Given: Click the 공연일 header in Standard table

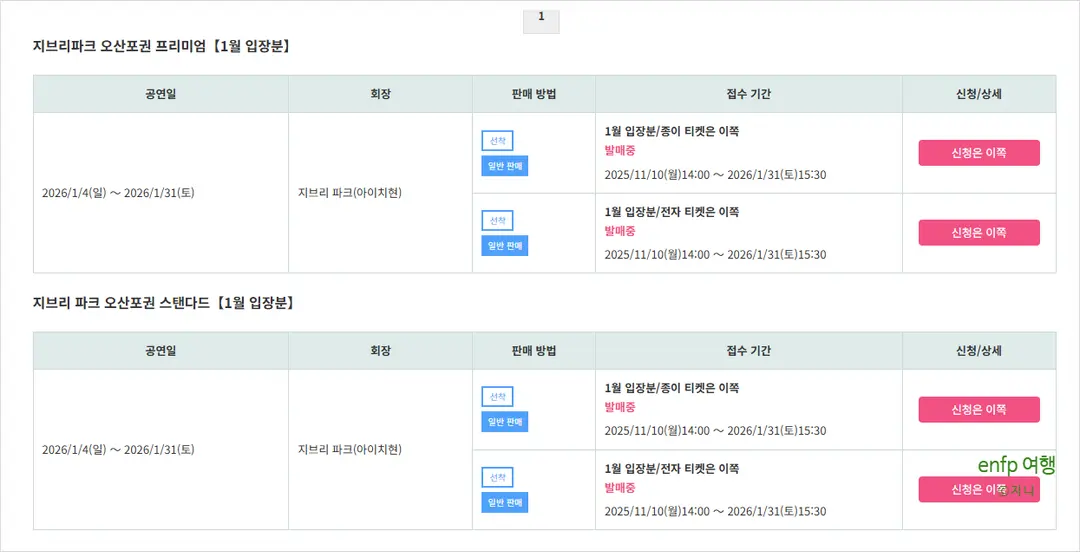Looking at the screenshot, I should tap(160, 351).
